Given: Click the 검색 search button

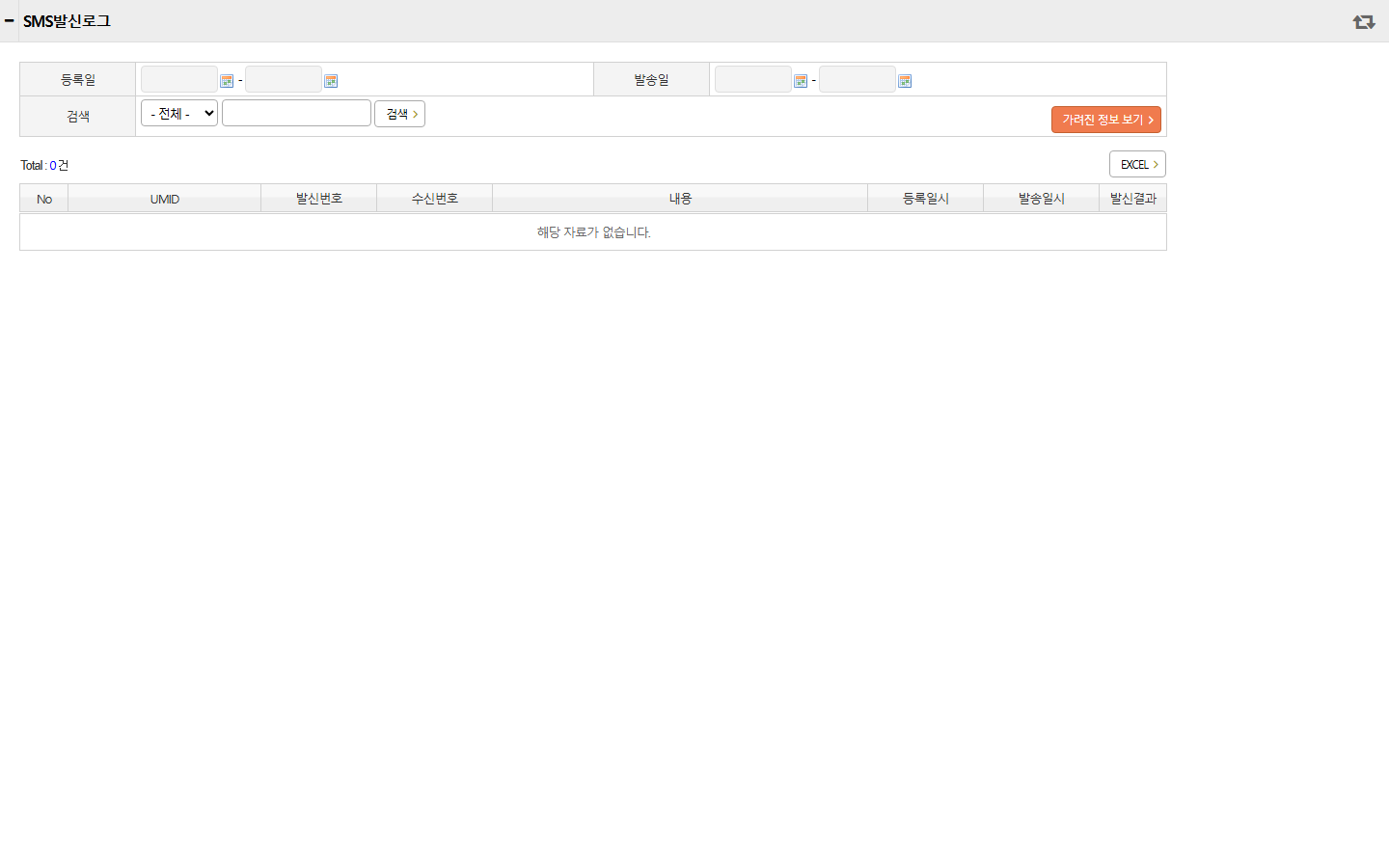Looking at the screenshot, I should [x=399, y=114].
